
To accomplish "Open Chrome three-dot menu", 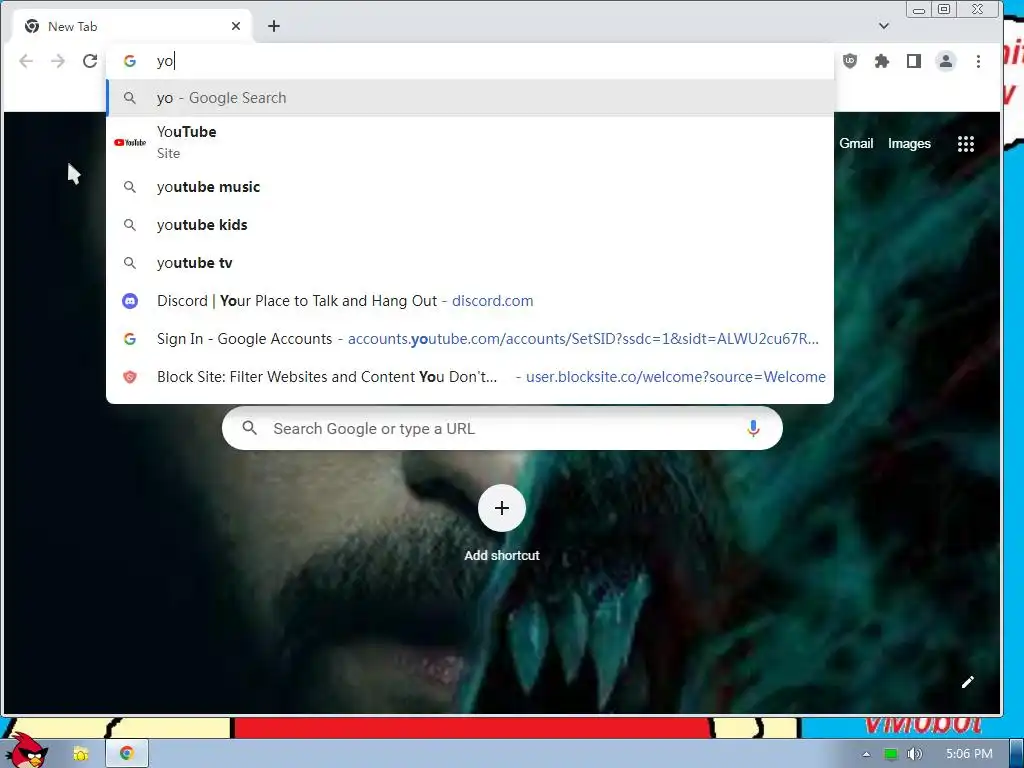I will point(978,61).
